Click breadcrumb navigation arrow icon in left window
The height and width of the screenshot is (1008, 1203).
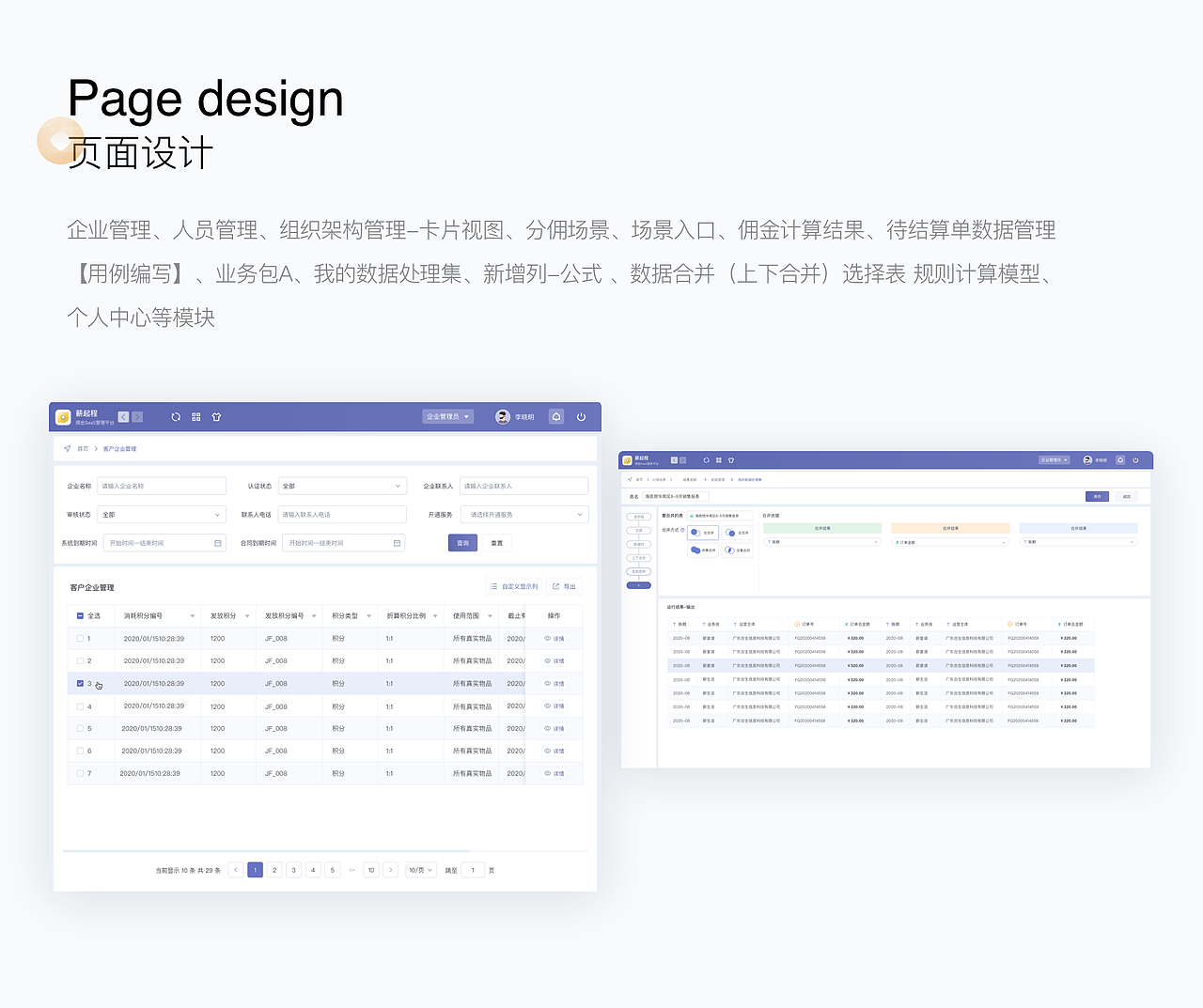[67, 448]
